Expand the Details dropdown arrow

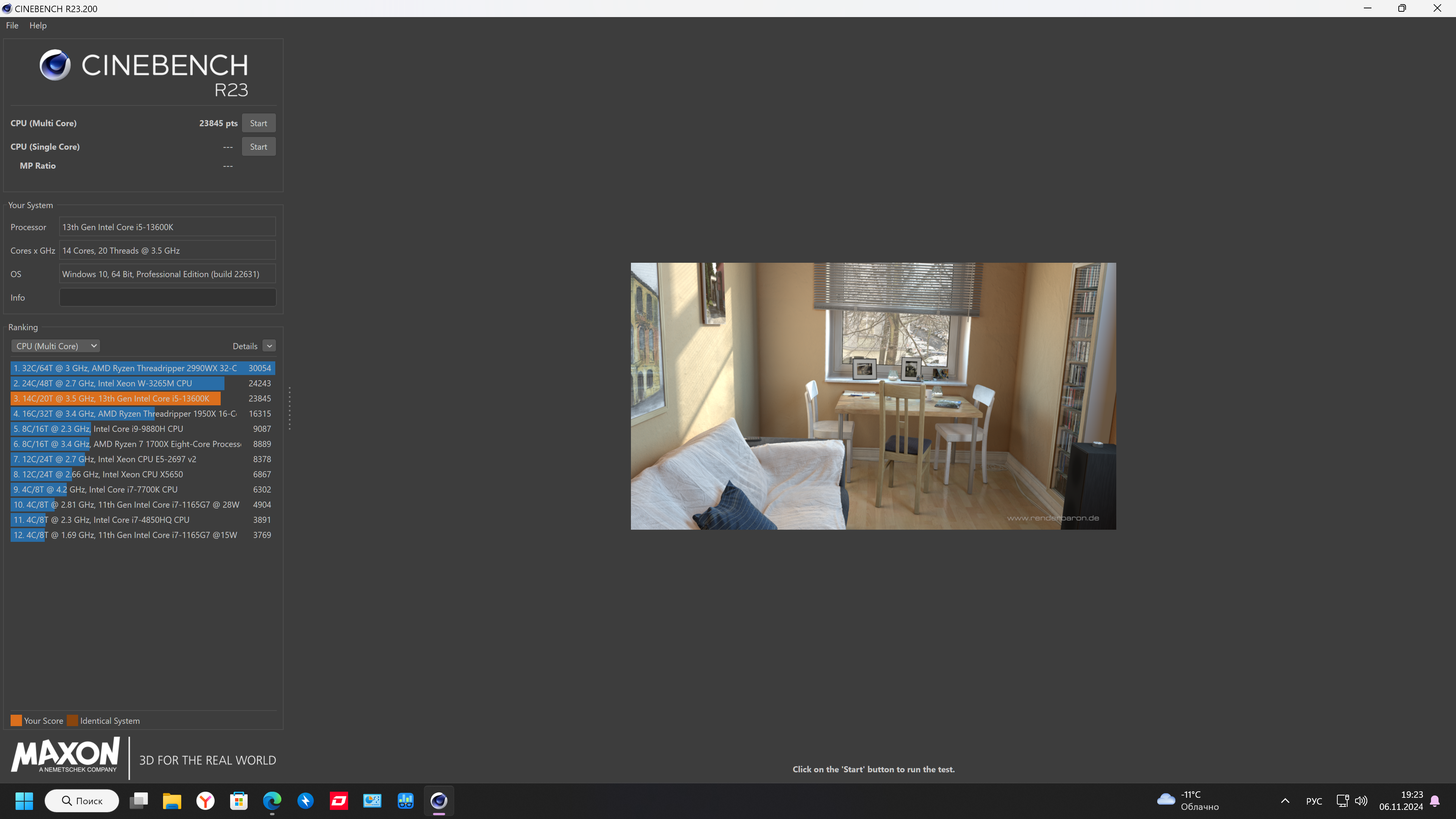[x=270, y=346]
